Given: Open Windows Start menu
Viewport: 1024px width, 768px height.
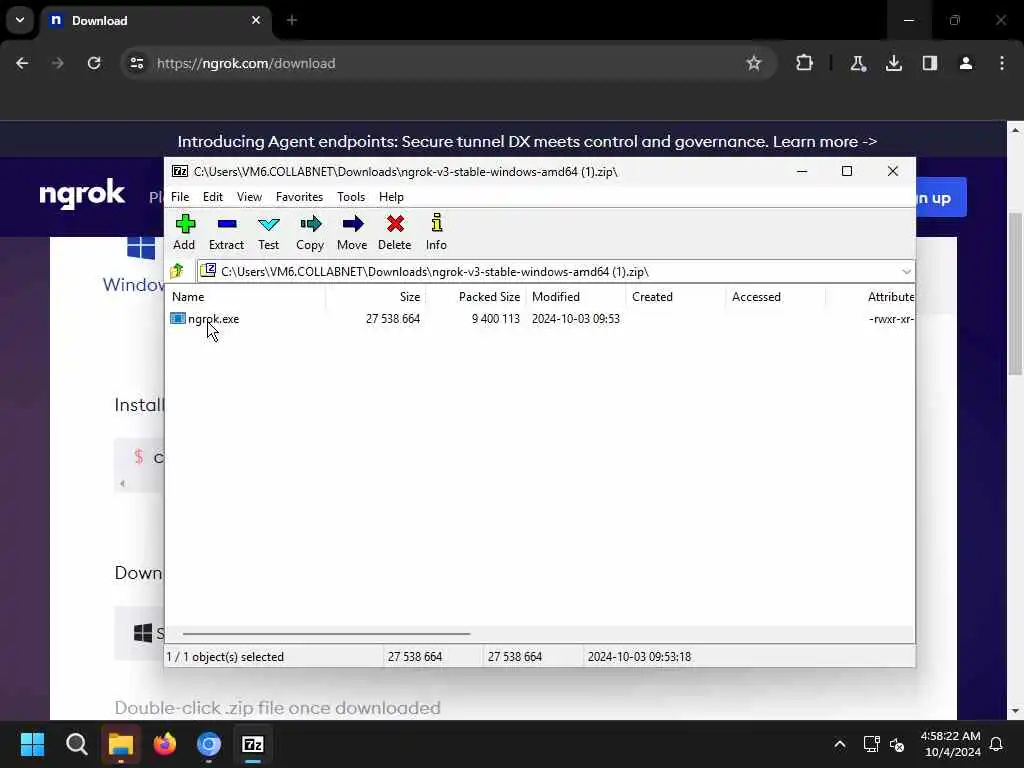Looking at the screenshot, I should tap(32, 744).
